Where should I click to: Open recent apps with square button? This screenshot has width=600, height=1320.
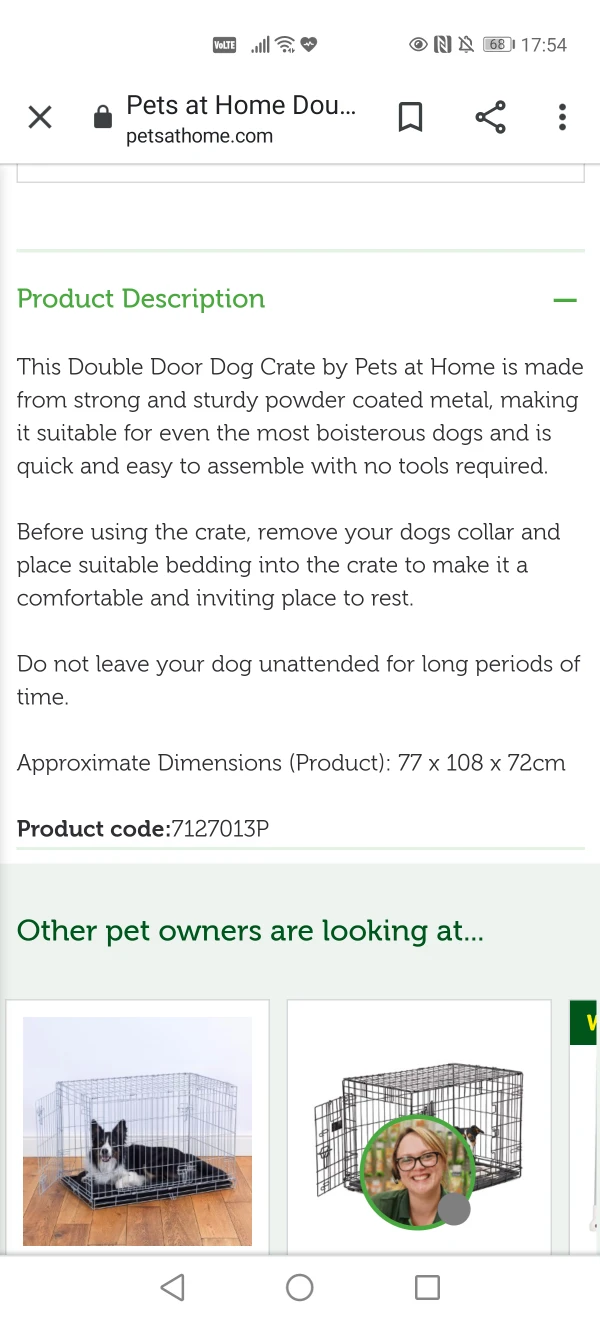point(427,1287)
